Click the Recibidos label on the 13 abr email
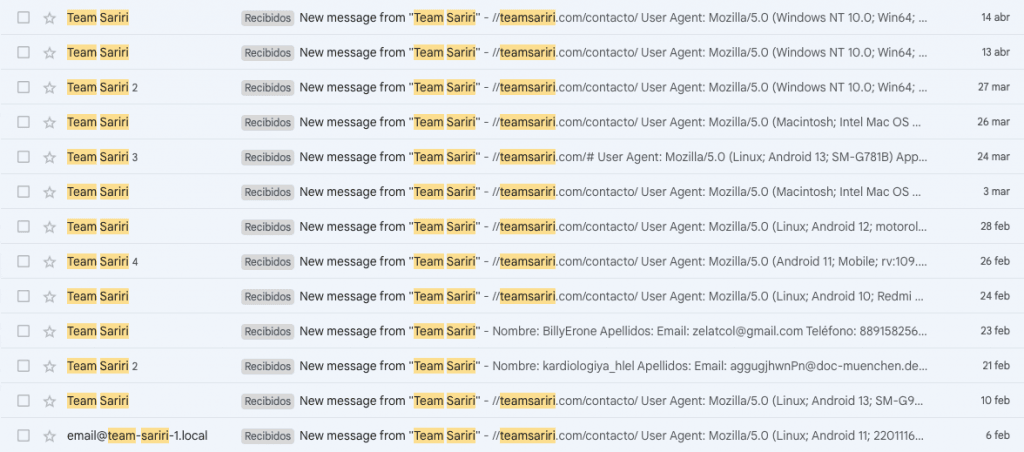 pyautogui.click(x=267, y=52)
